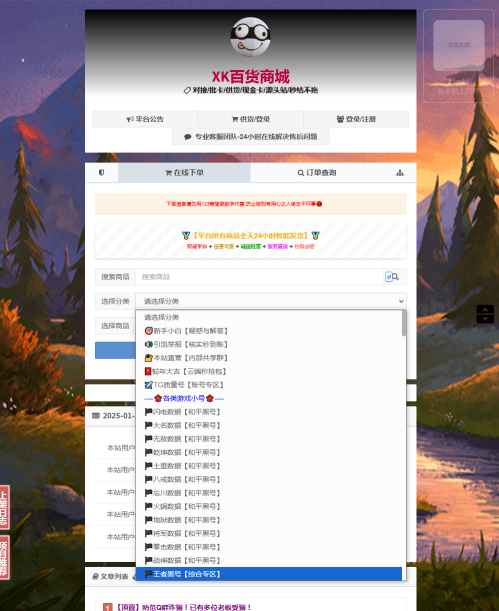499x611 pixels.
Task: Click the up arrow floating page button
Action: [x=485, y=309]
